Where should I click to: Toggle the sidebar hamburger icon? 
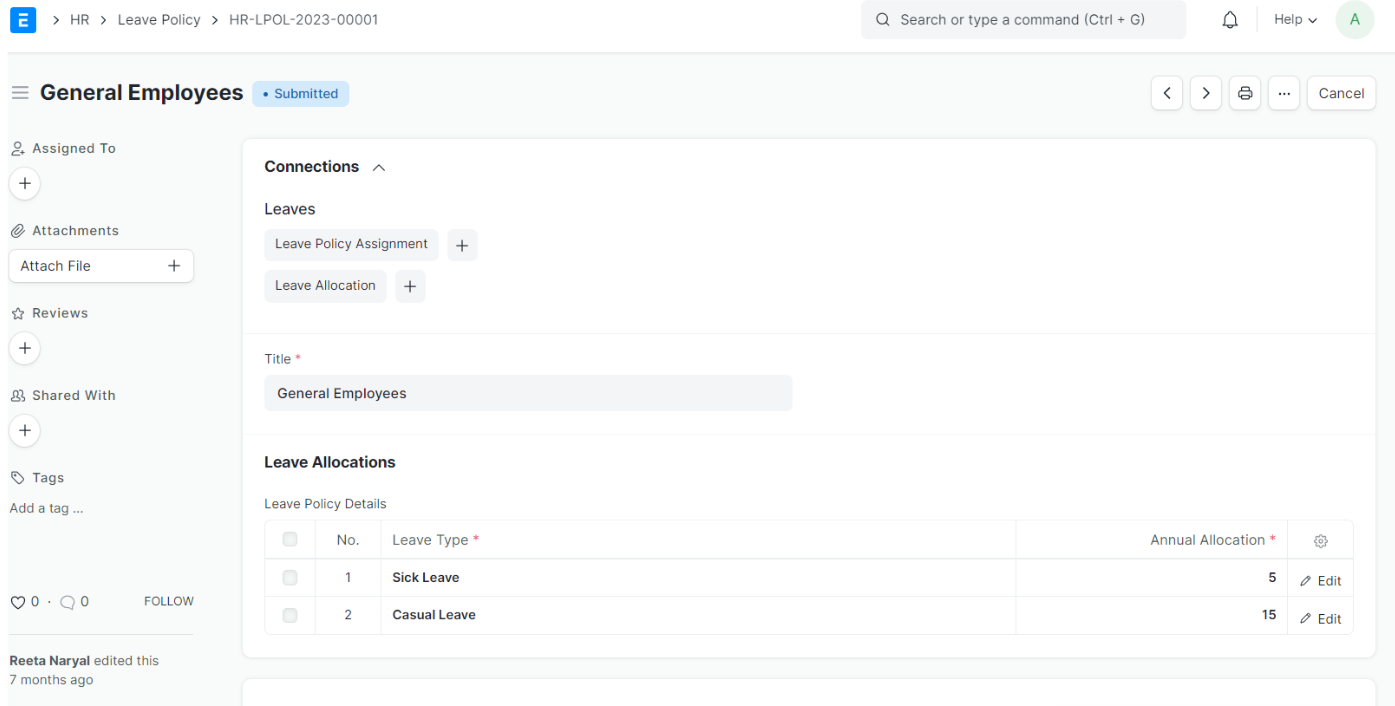click(x=20, y=93)
